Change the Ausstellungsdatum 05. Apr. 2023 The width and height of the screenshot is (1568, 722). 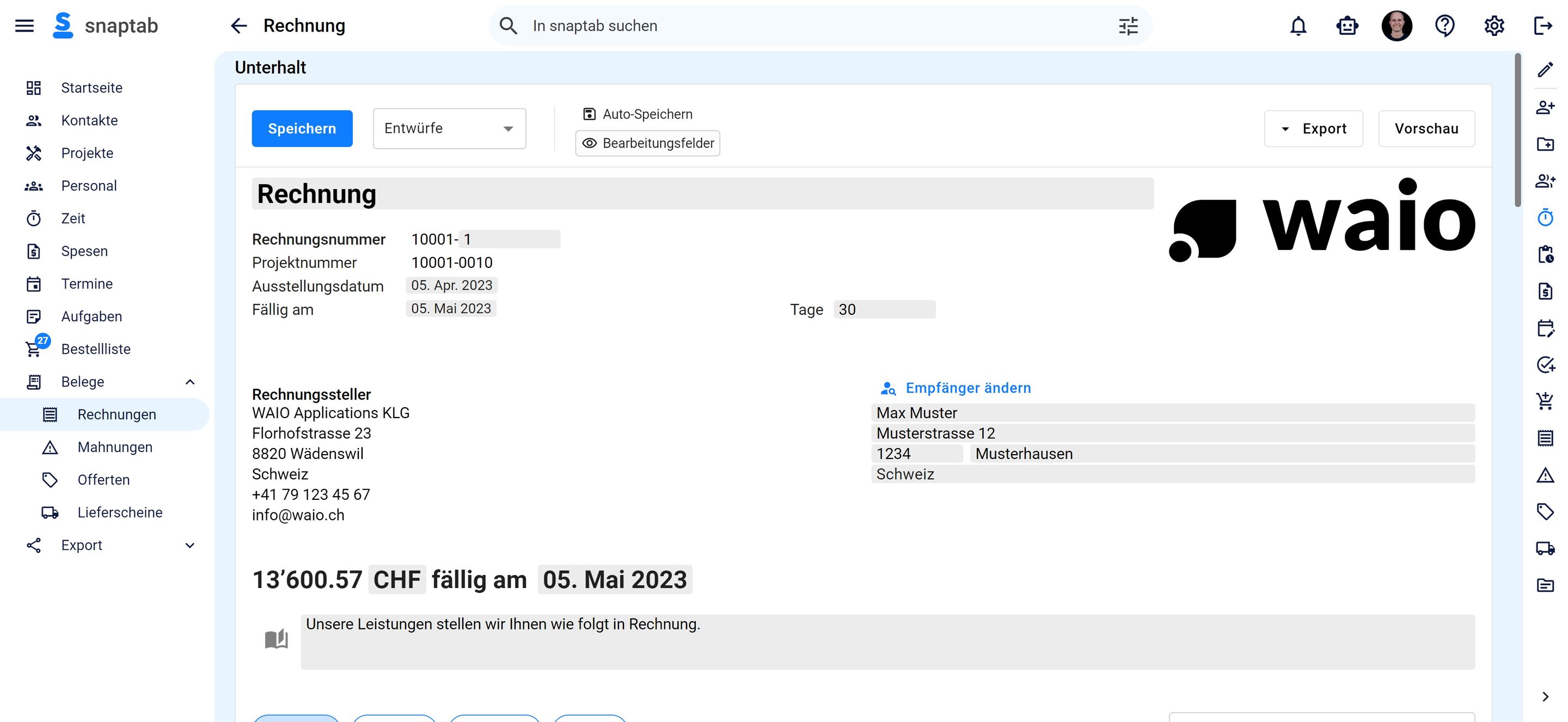point(452,285)
